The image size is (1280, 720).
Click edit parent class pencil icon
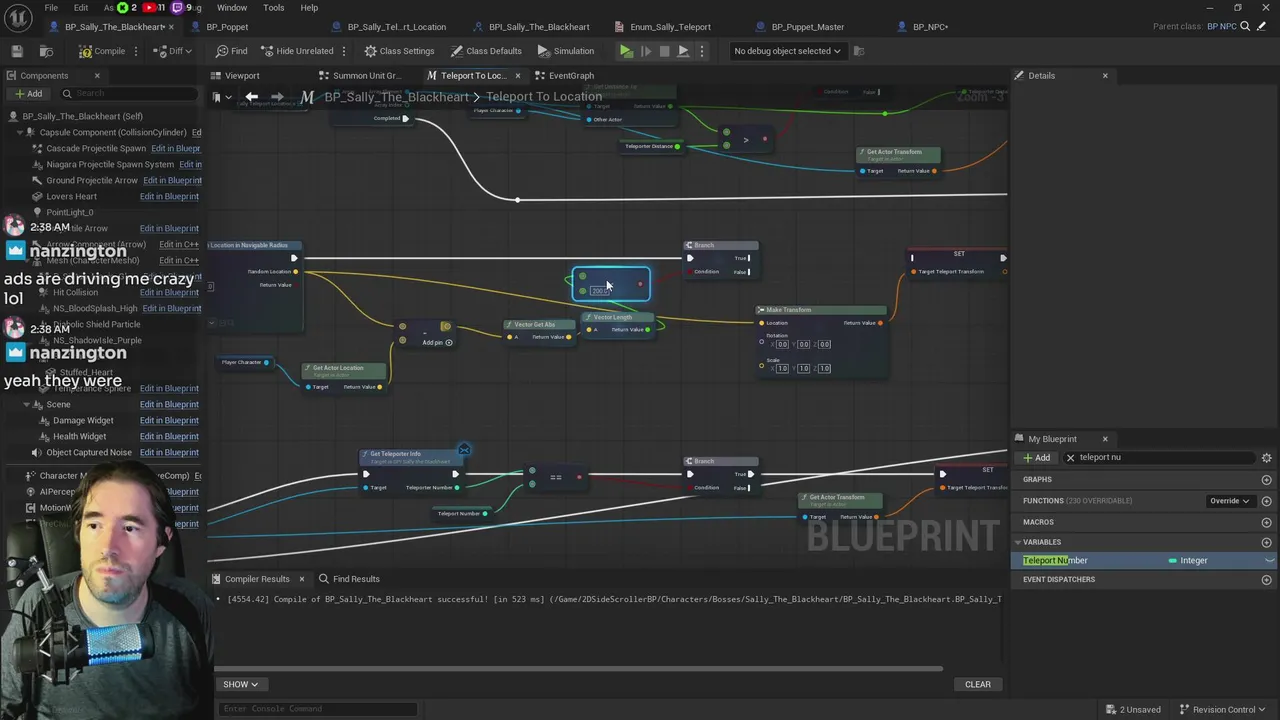(x=1260, y=26)
